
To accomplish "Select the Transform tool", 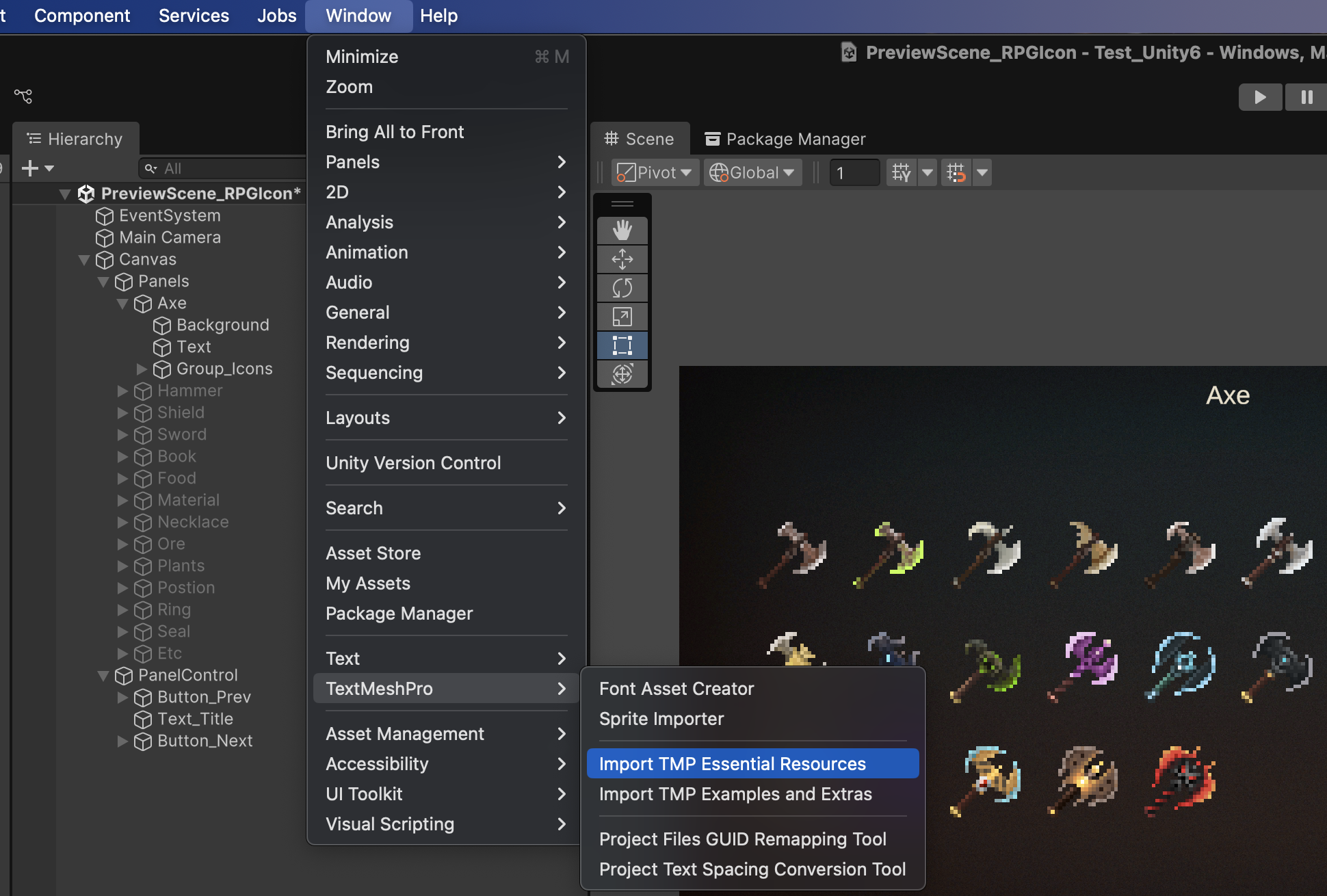I will pyautogui.click(x=622, y=374).
